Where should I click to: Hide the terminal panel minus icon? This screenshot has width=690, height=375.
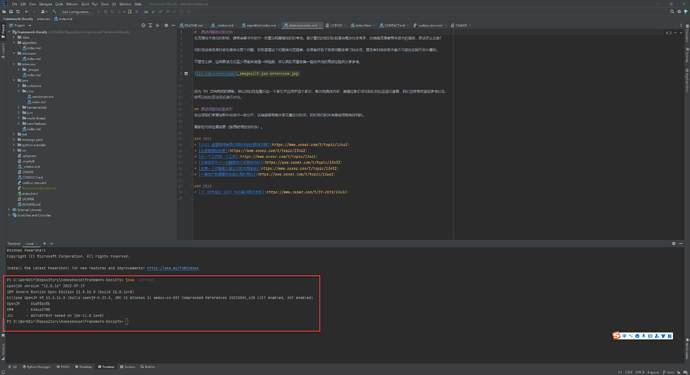680,243
